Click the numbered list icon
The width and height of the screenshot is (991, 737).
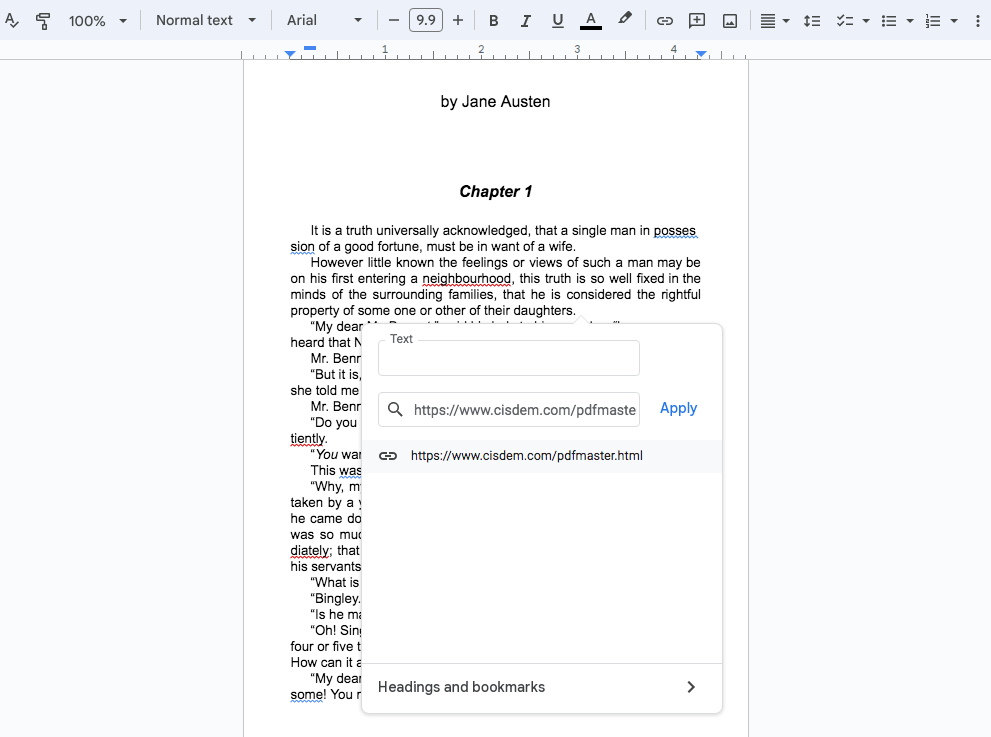933,21
